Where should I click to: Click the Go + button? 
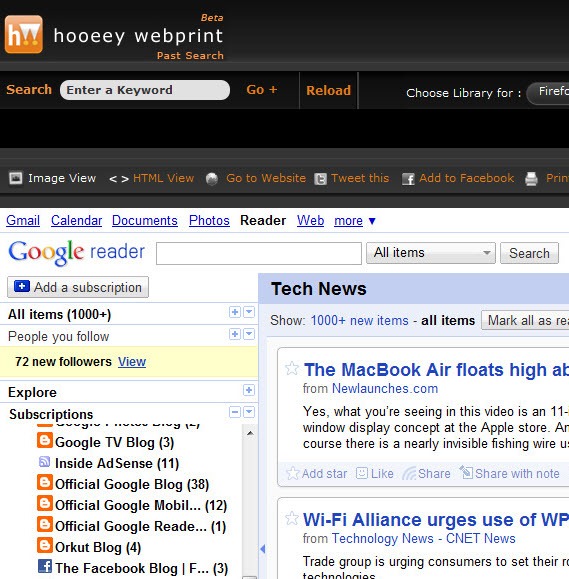coord(262,90)
